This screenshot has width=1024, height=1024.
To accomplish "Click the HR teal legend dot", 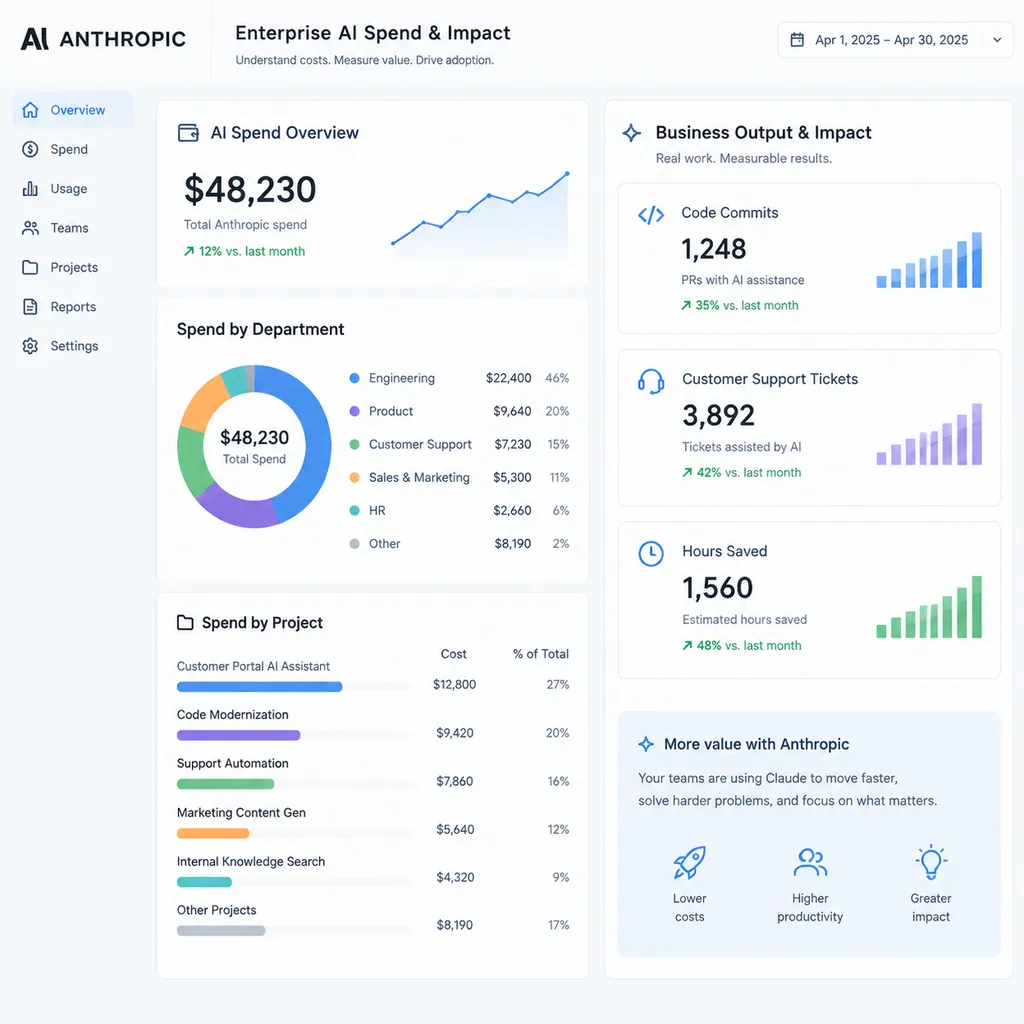I will click(355, 511).
